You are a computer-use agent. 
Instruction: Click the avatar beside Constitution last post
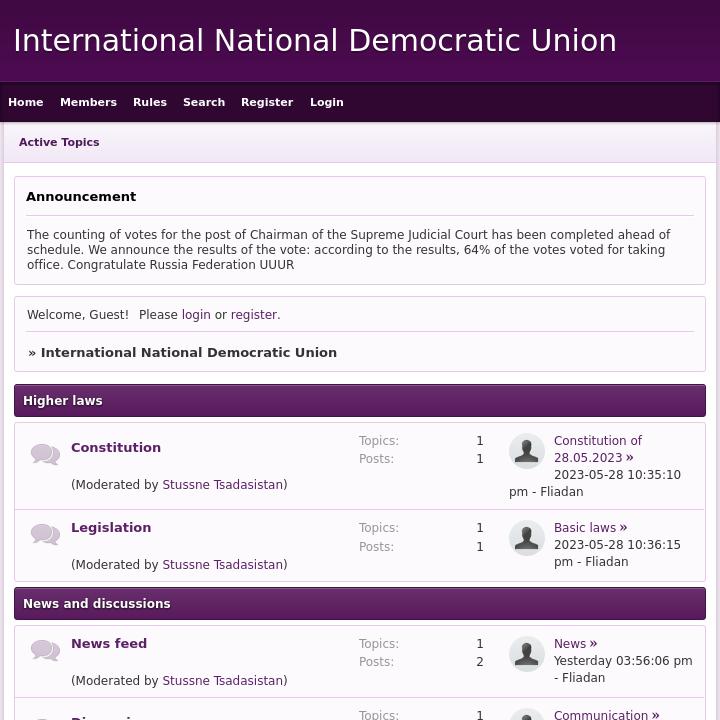(526, 451)
